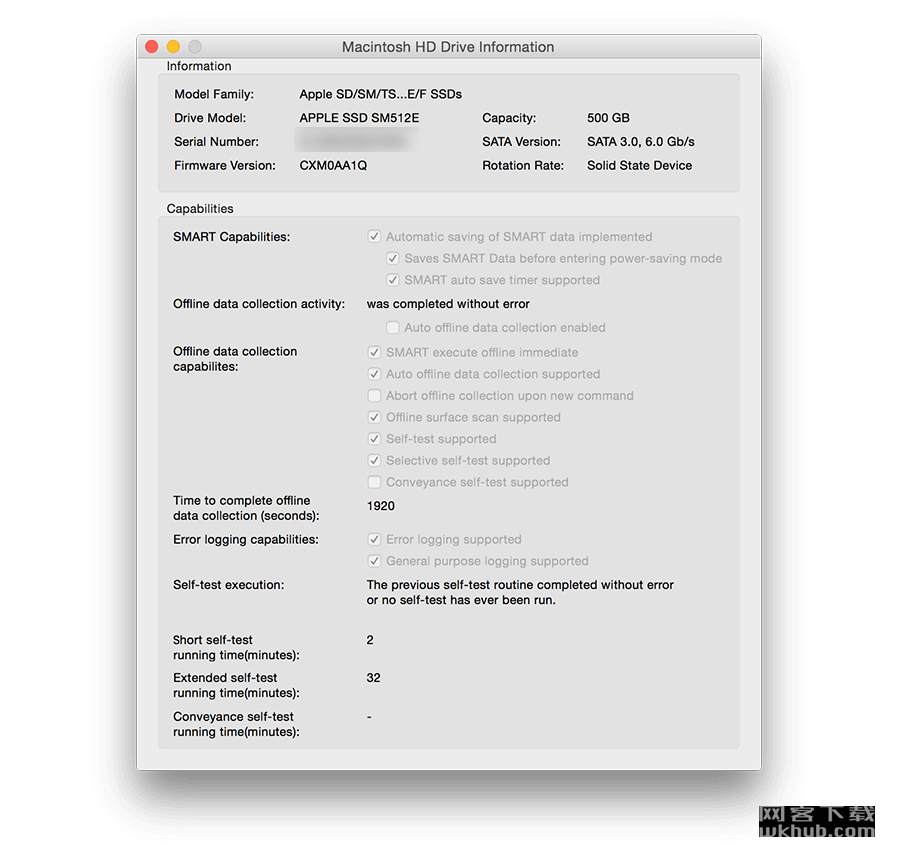900x857 pixels.
Task: Toggle Automatic saving of SMART data implemented checkbox
Action: coord(374,236)
